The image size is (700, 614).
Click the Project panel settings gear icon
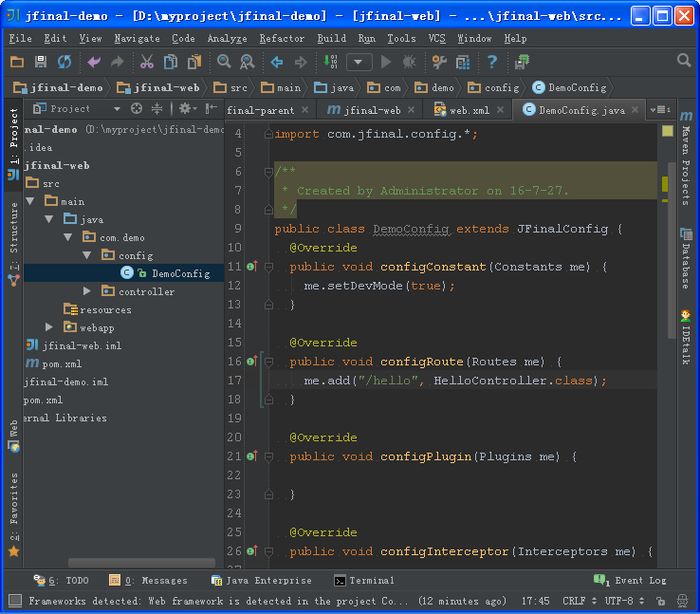pyautogui.click(x=185, y=109)
